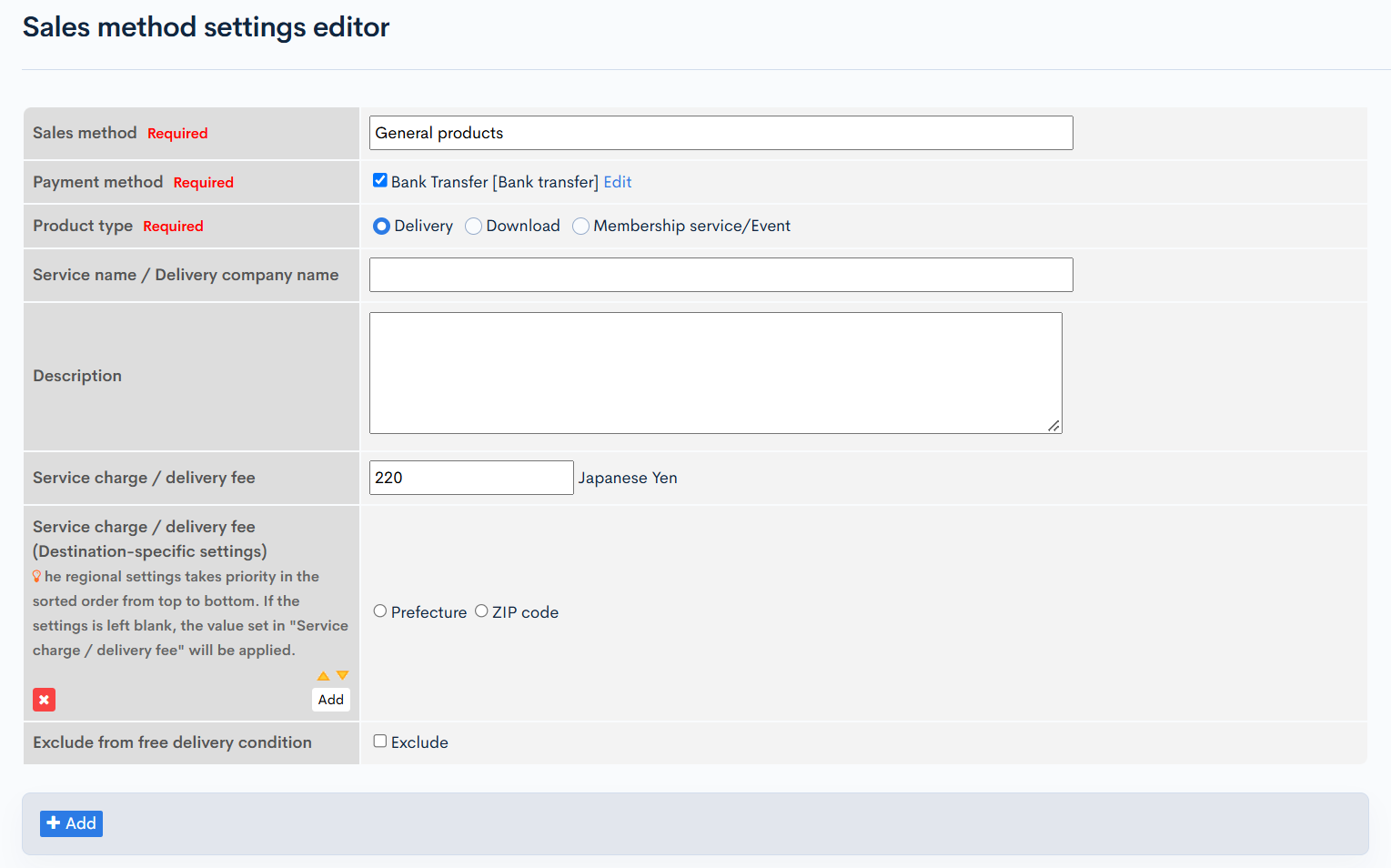This screenshot has width=1391, height=868.
Task: Click the description textarea resize handle
Action: coord(1053,425)
